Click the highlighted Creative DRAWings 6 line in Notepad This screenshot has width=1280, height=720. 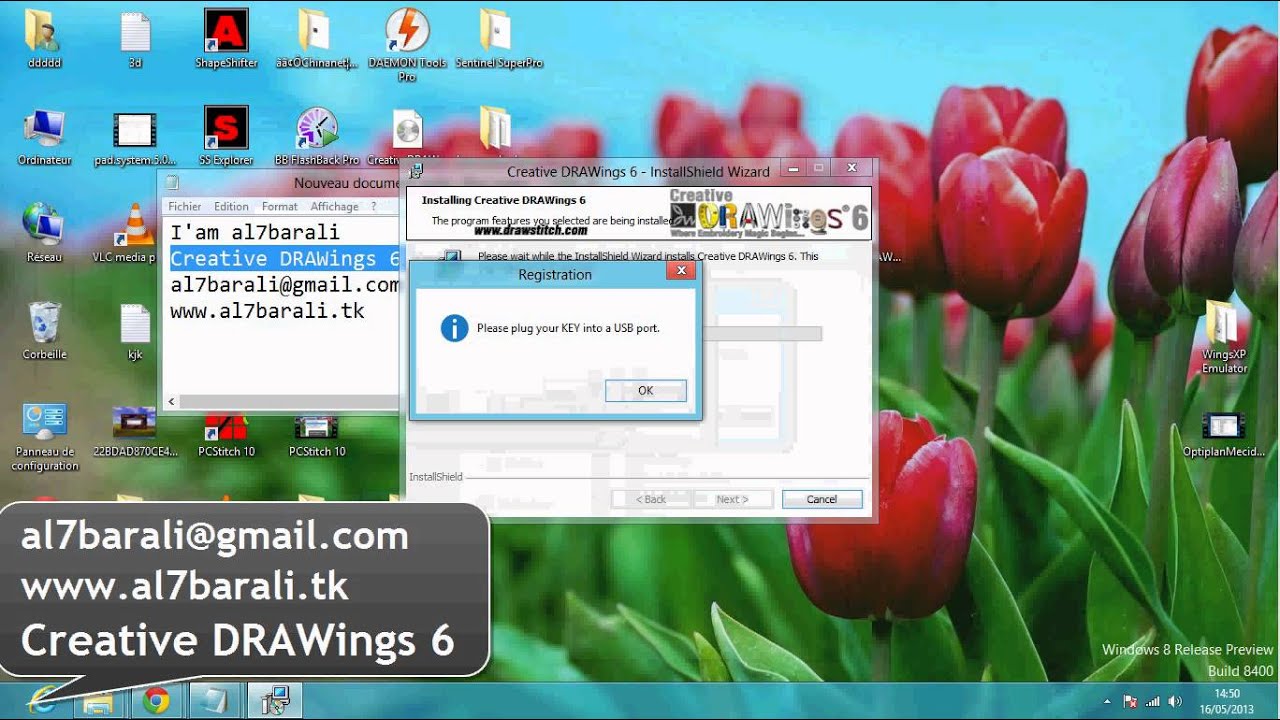click(285, 258)
